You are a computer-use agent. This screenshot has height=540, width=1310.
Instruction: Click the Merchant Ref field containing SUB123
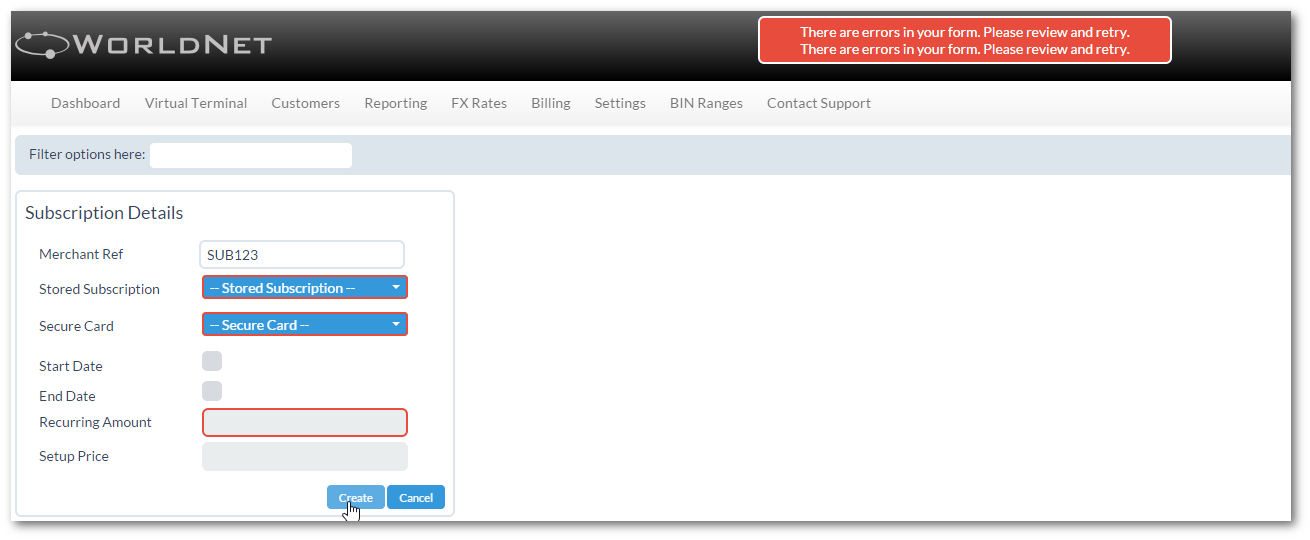point(302,255)
